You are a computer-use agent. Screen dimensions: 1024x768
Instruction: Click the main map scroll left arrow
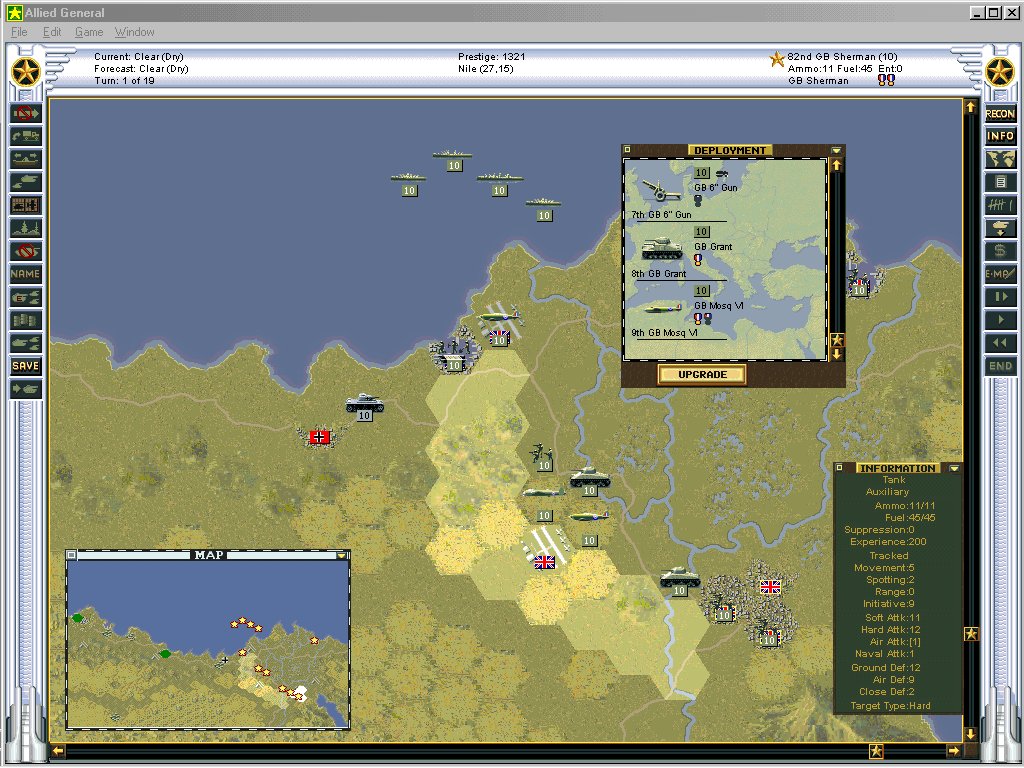pos(58,751)
